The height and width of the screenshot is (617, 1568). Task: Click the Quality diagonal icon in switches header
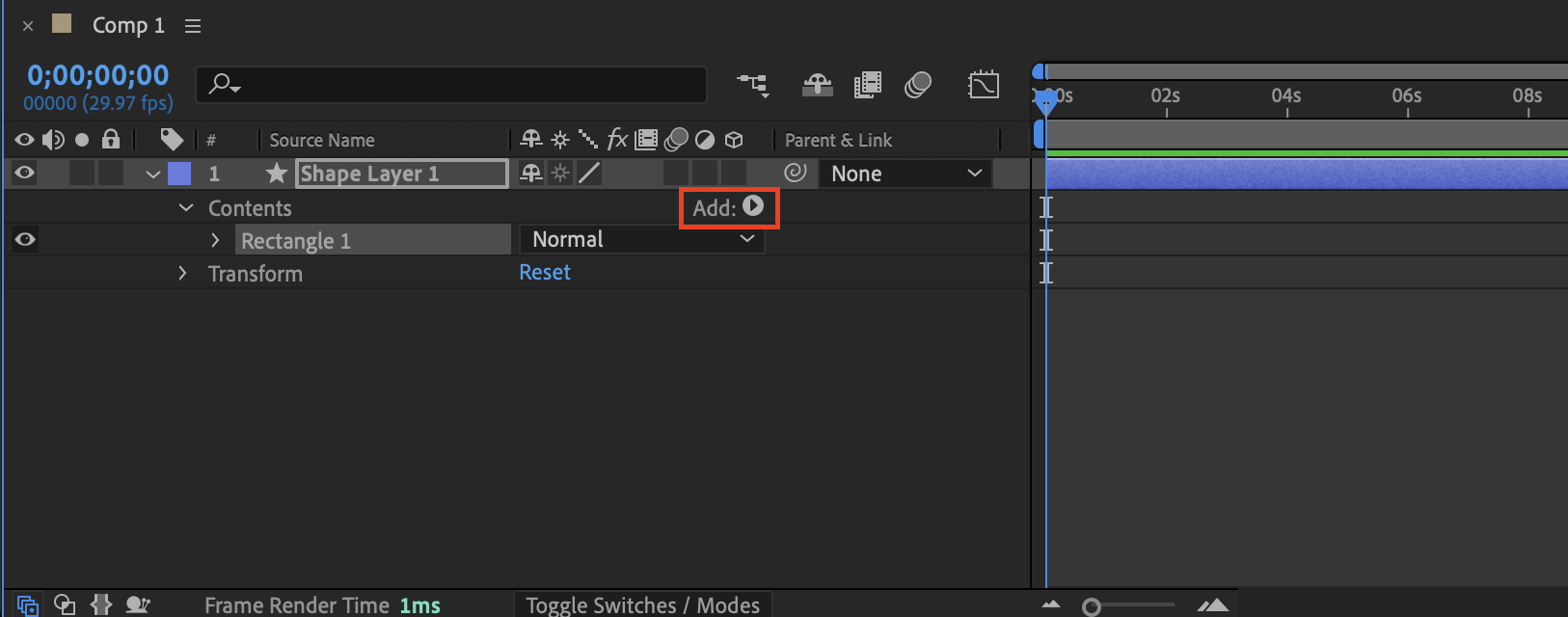pos(587,140)
